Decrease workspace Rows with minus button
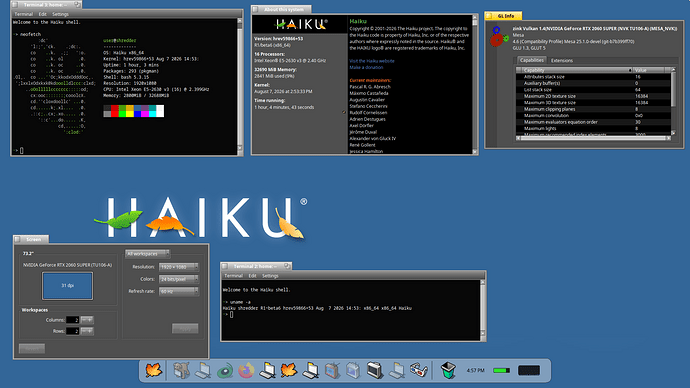Image resolution: width=690 pixels, height=388 pixels. pyautogui.click(x=84, y=331)
